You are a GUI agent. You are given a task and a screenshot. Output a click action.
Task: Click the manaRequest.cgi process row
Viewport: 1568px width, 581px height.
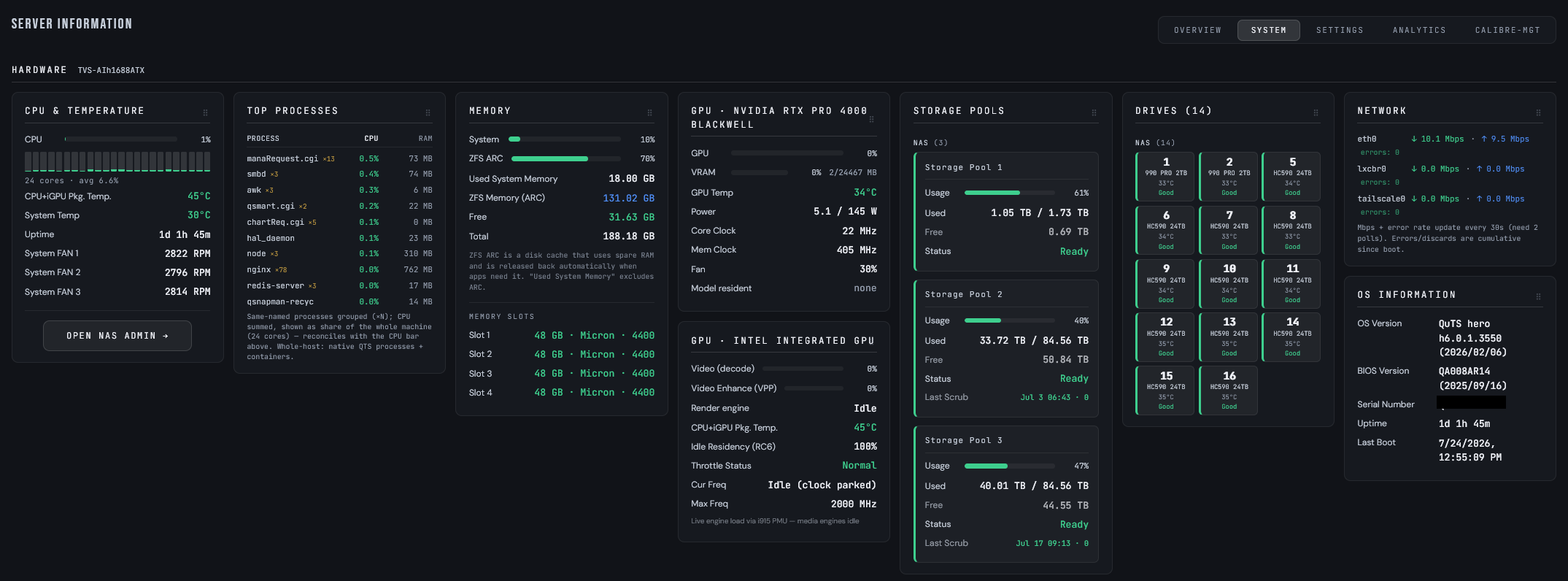339,158
